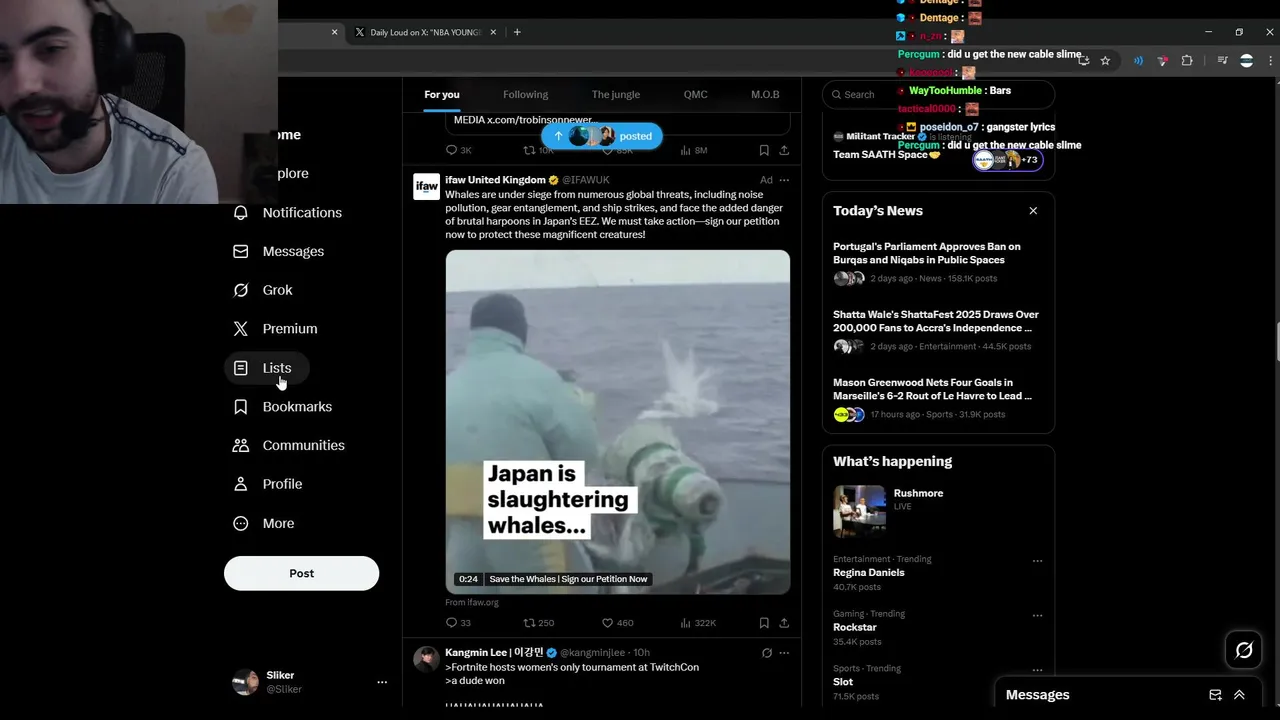Close the Daily Loud browser tab

coord(493,32)
